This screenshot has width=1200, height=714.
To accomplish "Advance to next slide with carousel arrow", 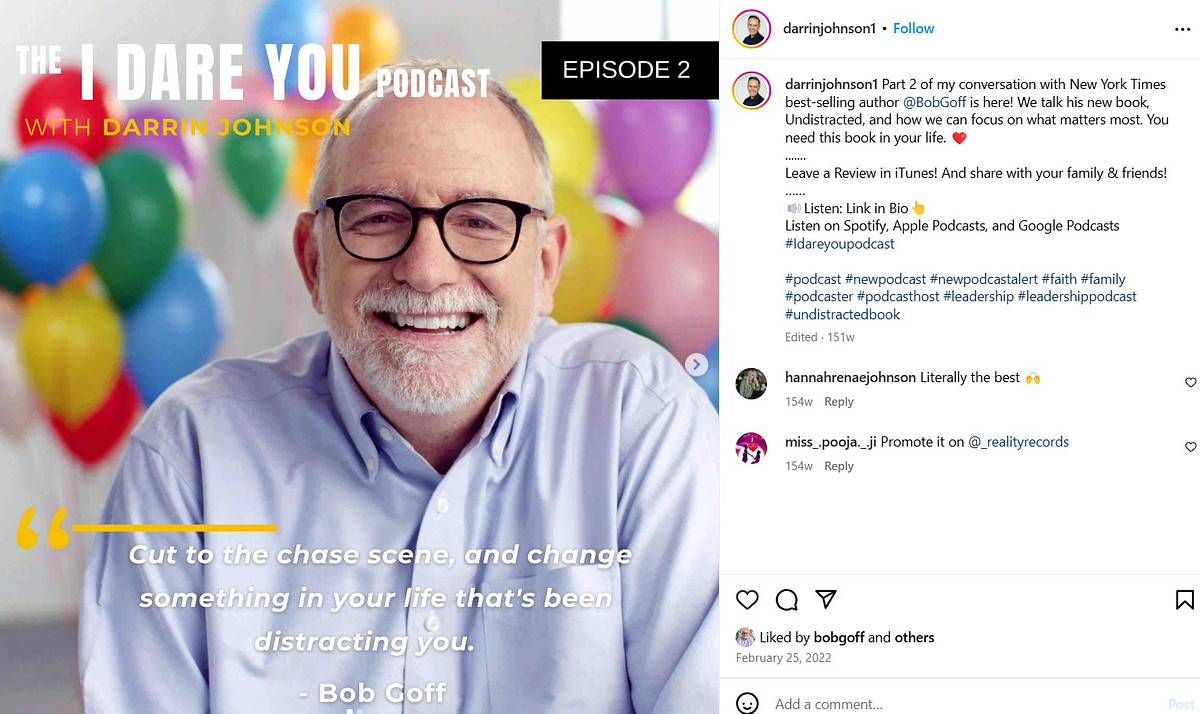I will coord(697,365).
